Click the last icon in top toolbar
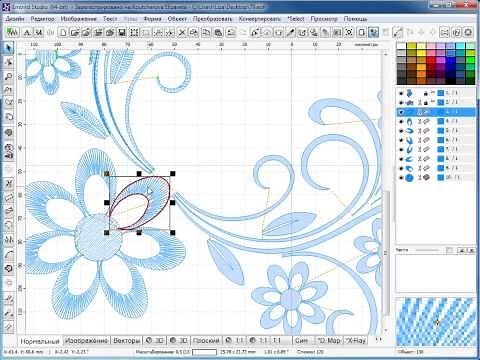480x360 pixels. pos(468,33)
